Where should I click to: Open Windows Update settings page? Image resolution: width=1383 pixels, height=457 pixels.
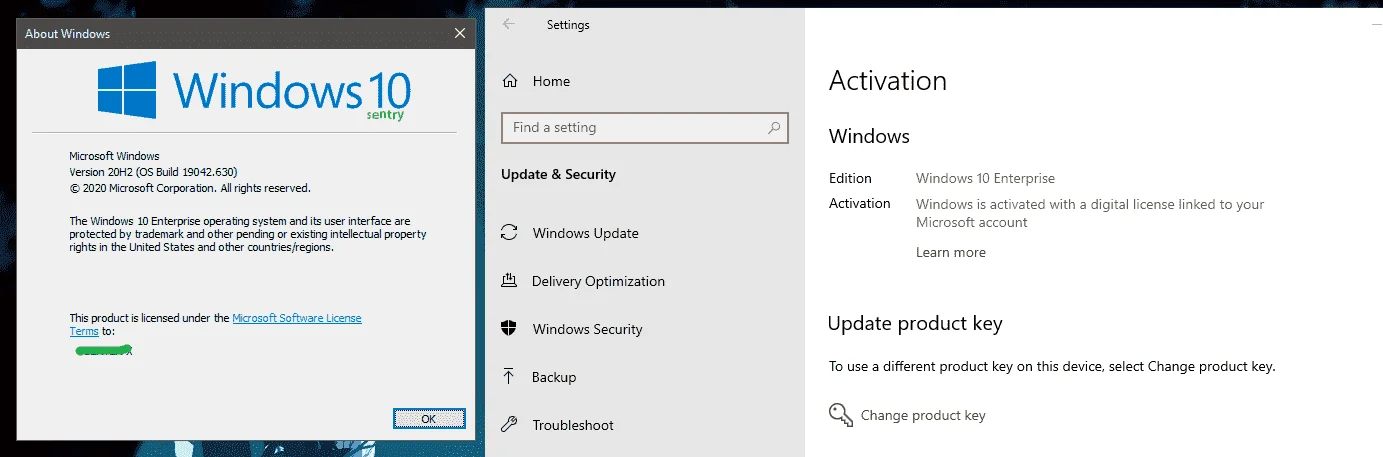(x=585, y=233)
